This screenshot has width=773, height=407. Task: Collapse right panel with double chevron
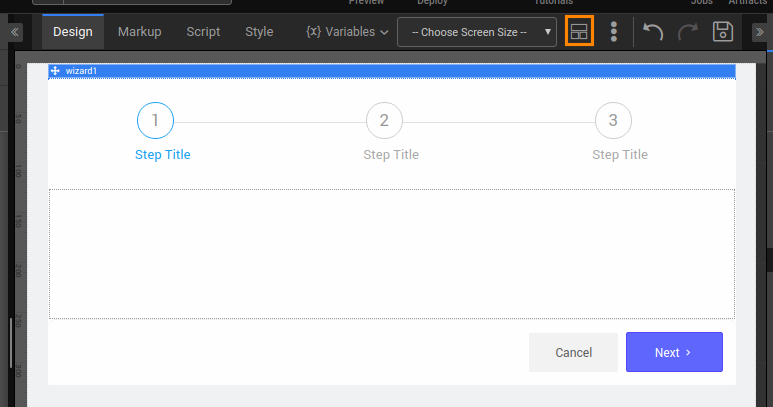(759, 32)
